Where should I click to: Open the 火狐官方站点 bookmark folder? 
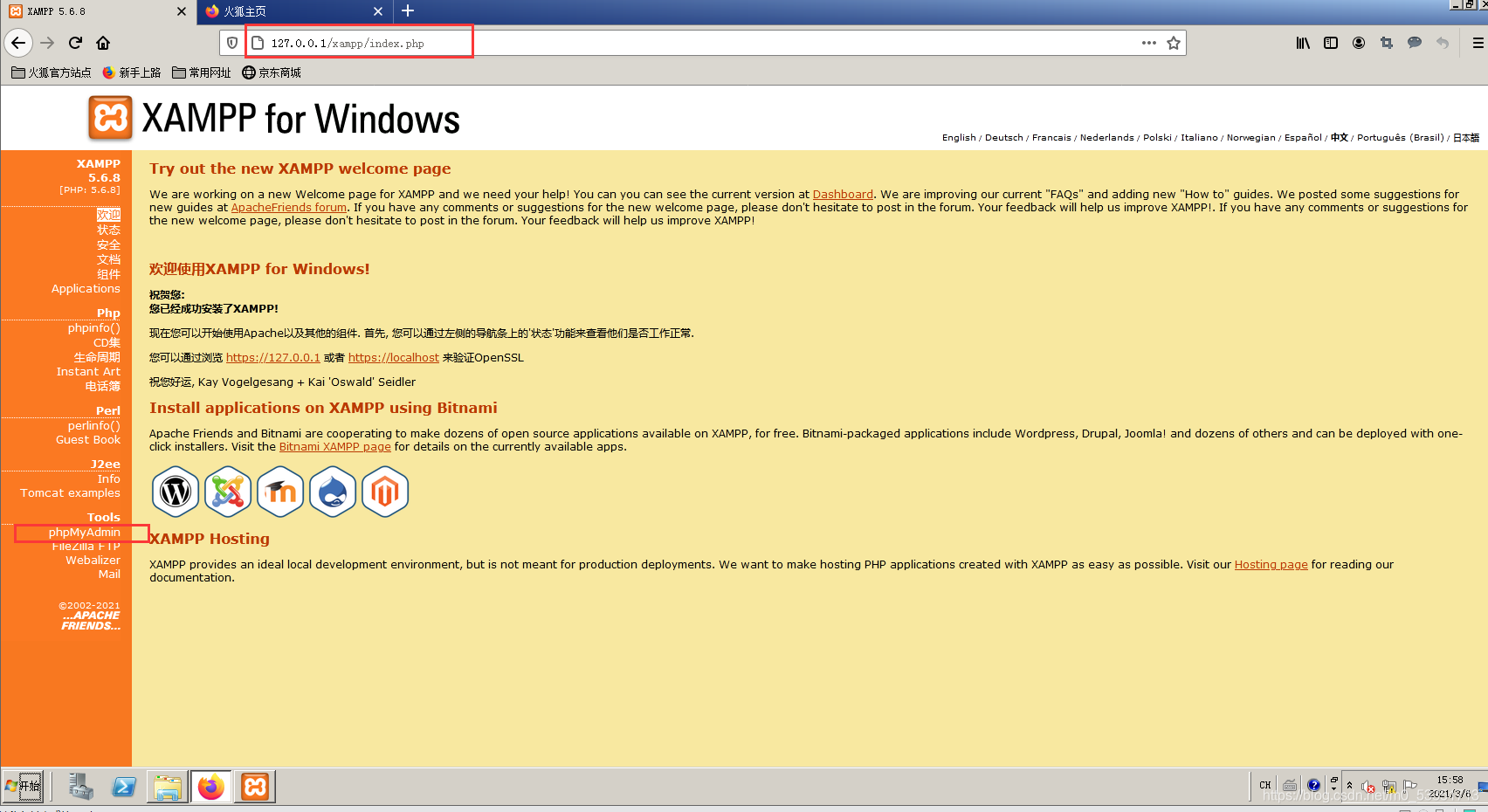[x=52, y=72]
